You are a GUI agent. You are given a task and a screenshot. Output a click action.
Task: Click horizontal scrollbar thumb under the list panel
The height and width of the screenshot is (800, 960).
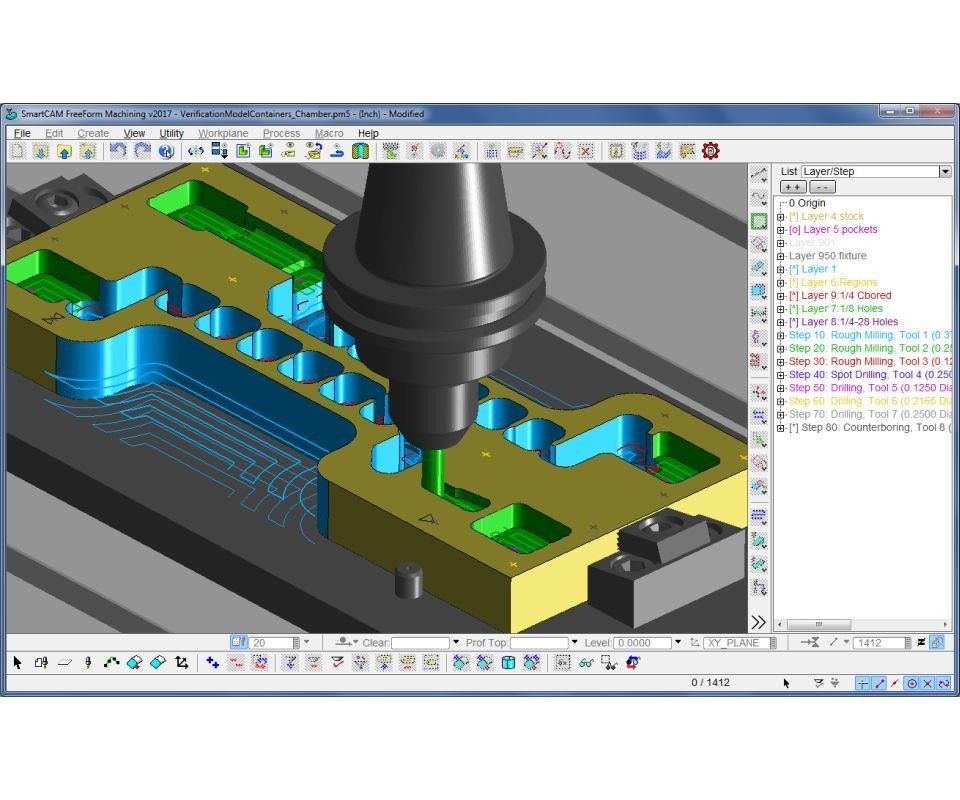tap(819, 624)
